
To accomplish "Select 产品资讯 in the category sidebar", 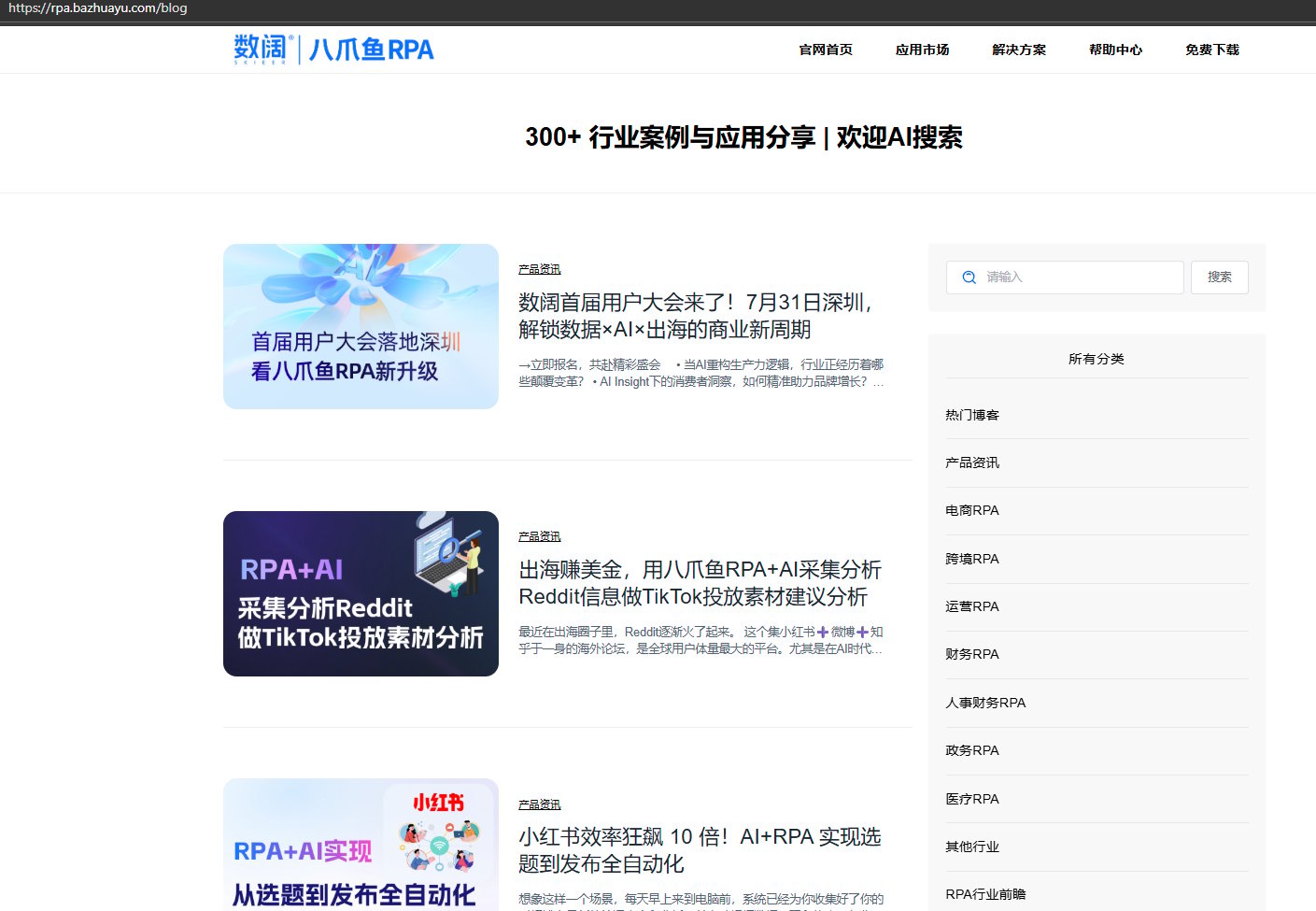I will click(972, 463).
